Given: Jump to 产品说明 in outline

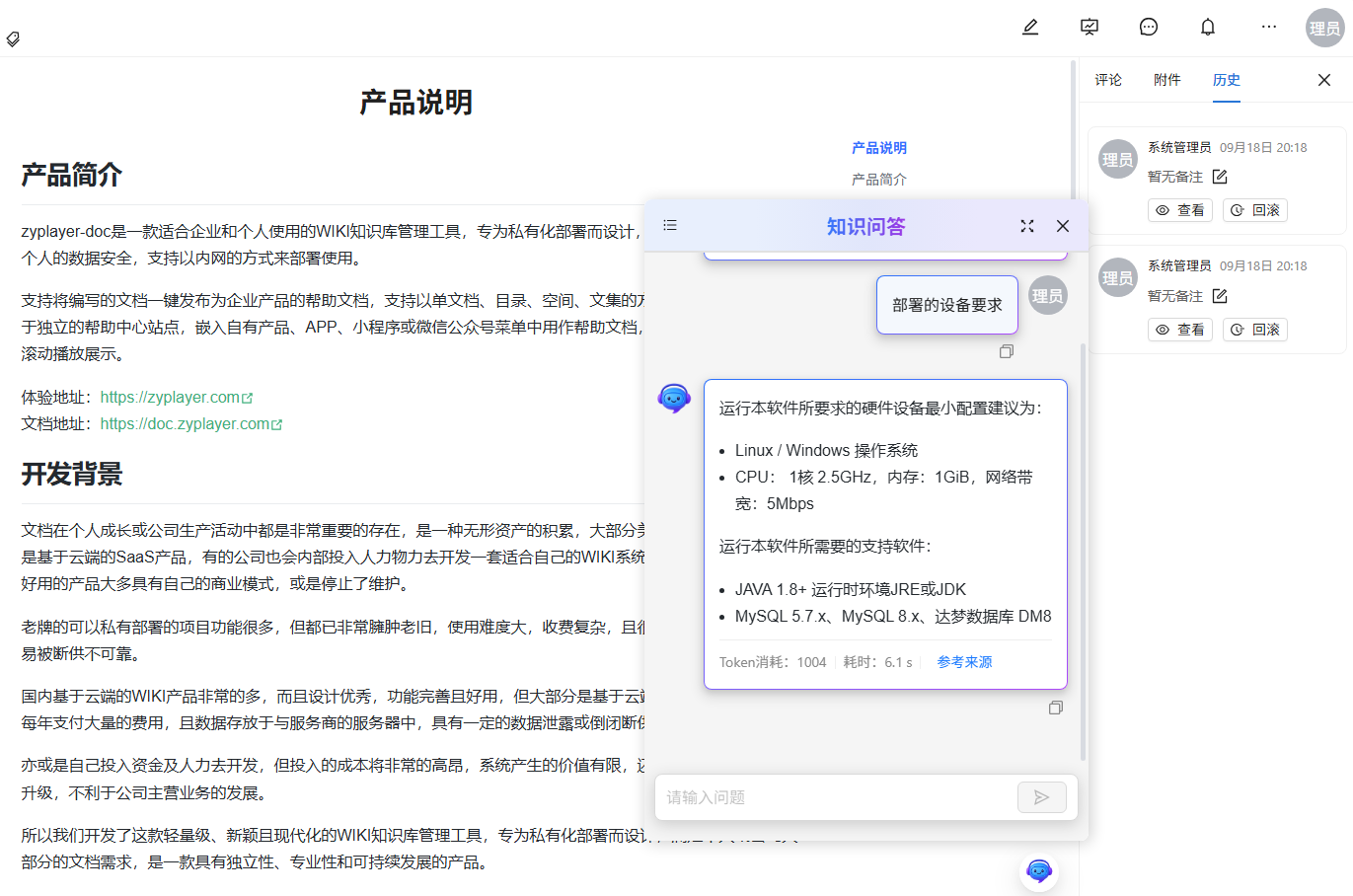Looking at the screenshot, I should [x=879, y=148].
